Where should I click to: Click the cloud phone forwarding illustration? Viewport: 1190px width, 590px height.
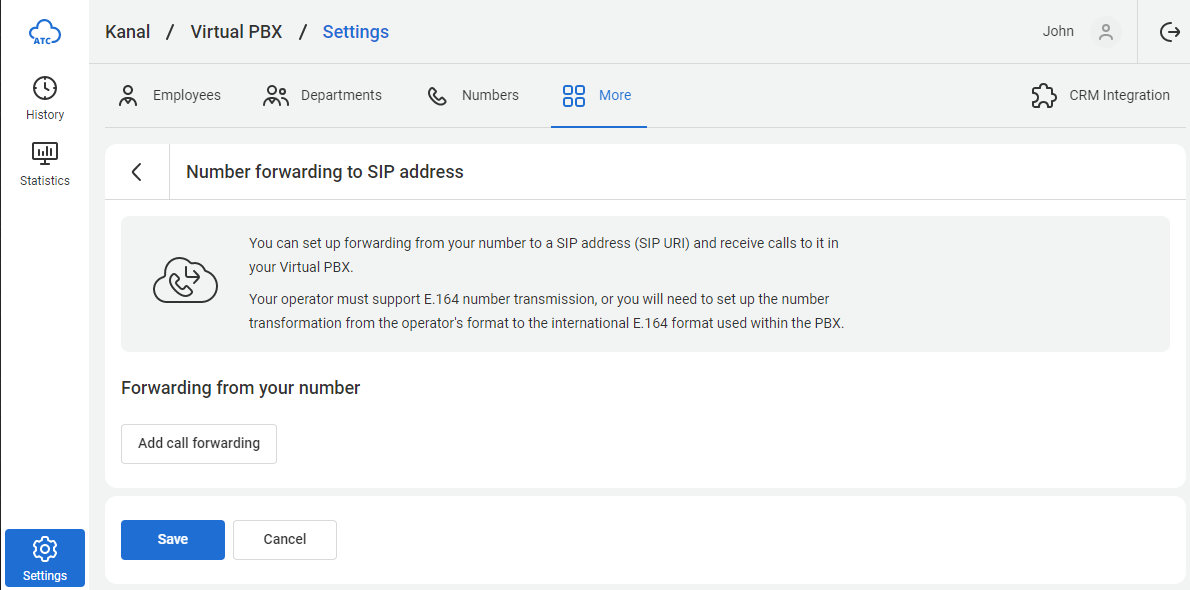point(185,280)
